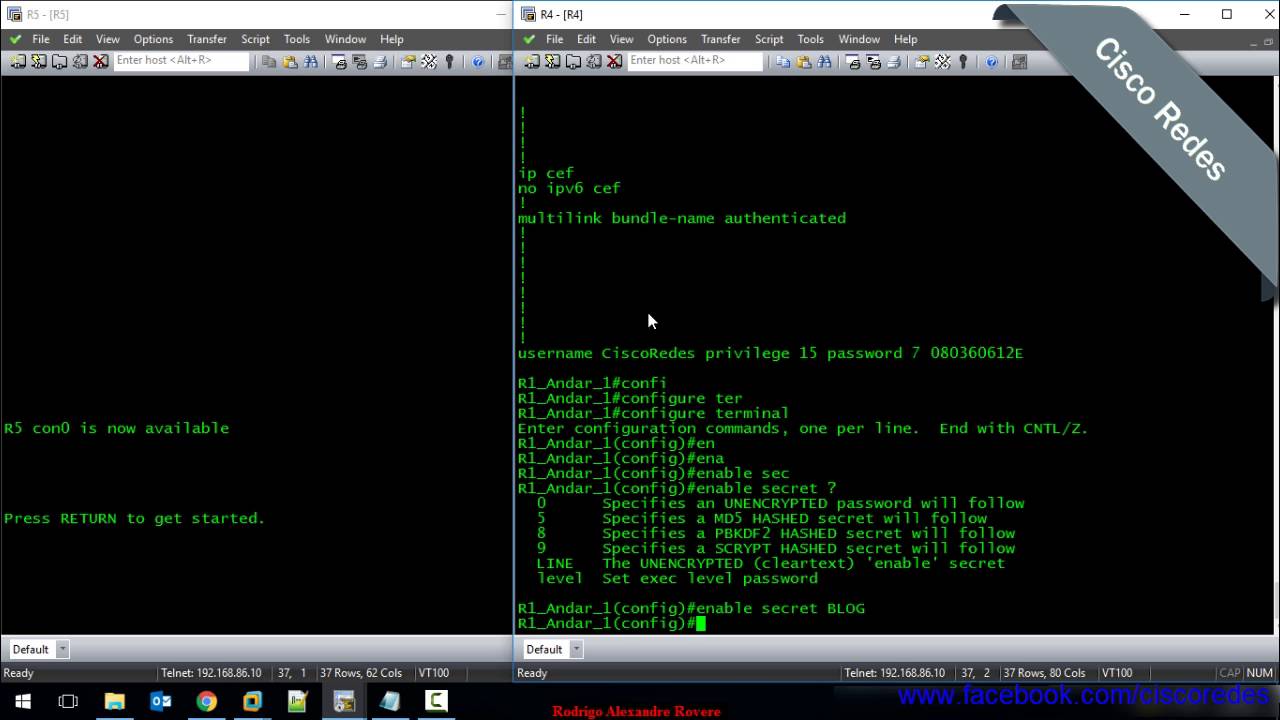1280x720 pixels.
Task: Click Connect icon in R5 window toolbar
Action: [x=18, y=61]
